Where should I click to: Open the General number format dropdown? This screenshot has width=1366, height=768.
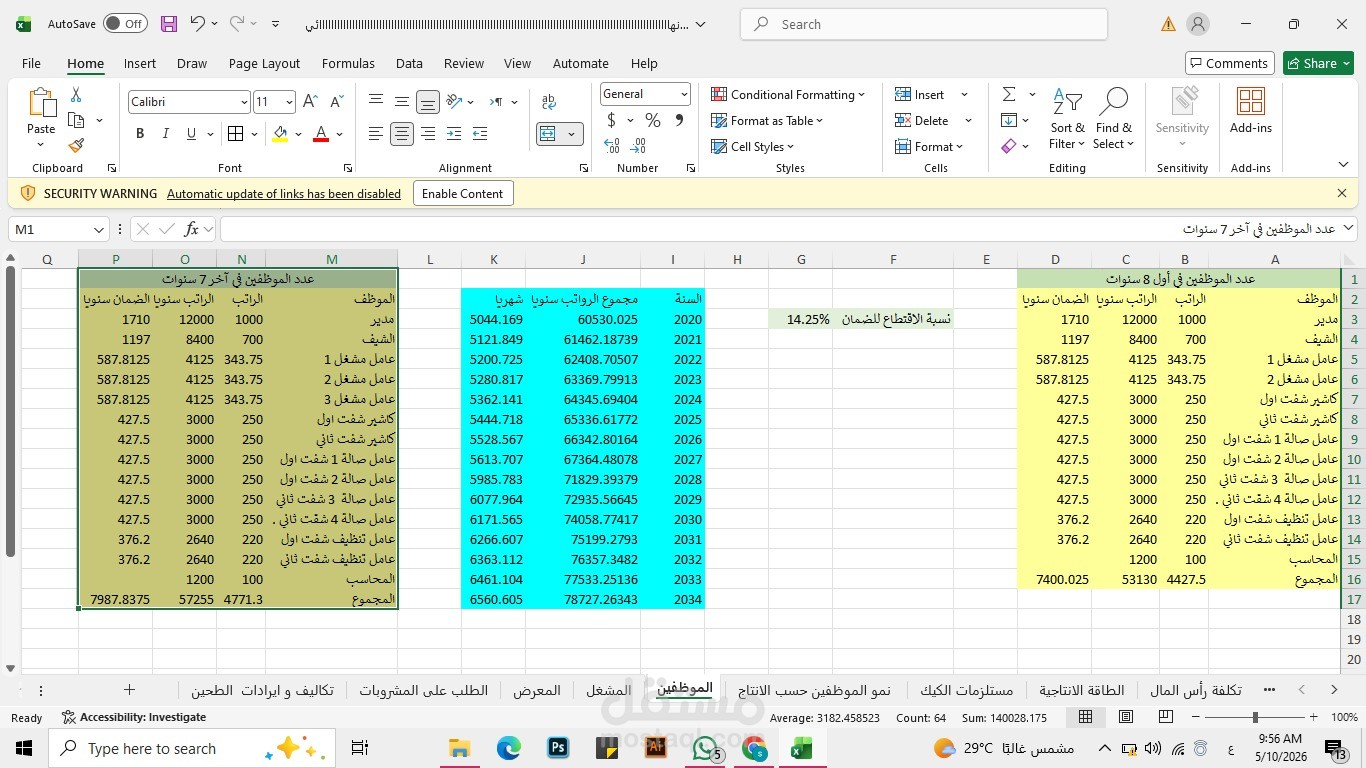pos(684,94)
